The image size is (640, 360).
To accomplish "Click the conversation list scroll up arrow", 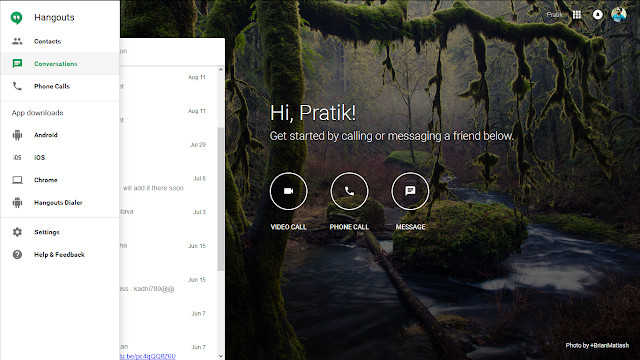I will (221, 70).
